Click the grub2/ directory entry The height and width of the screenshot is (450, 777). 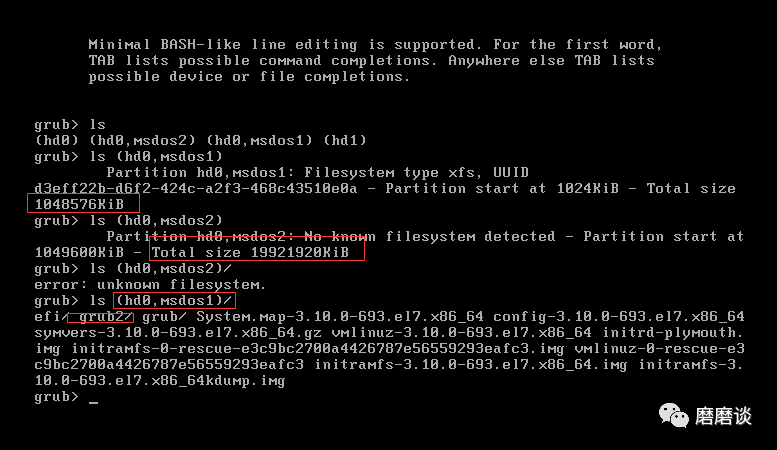point(106,317)
